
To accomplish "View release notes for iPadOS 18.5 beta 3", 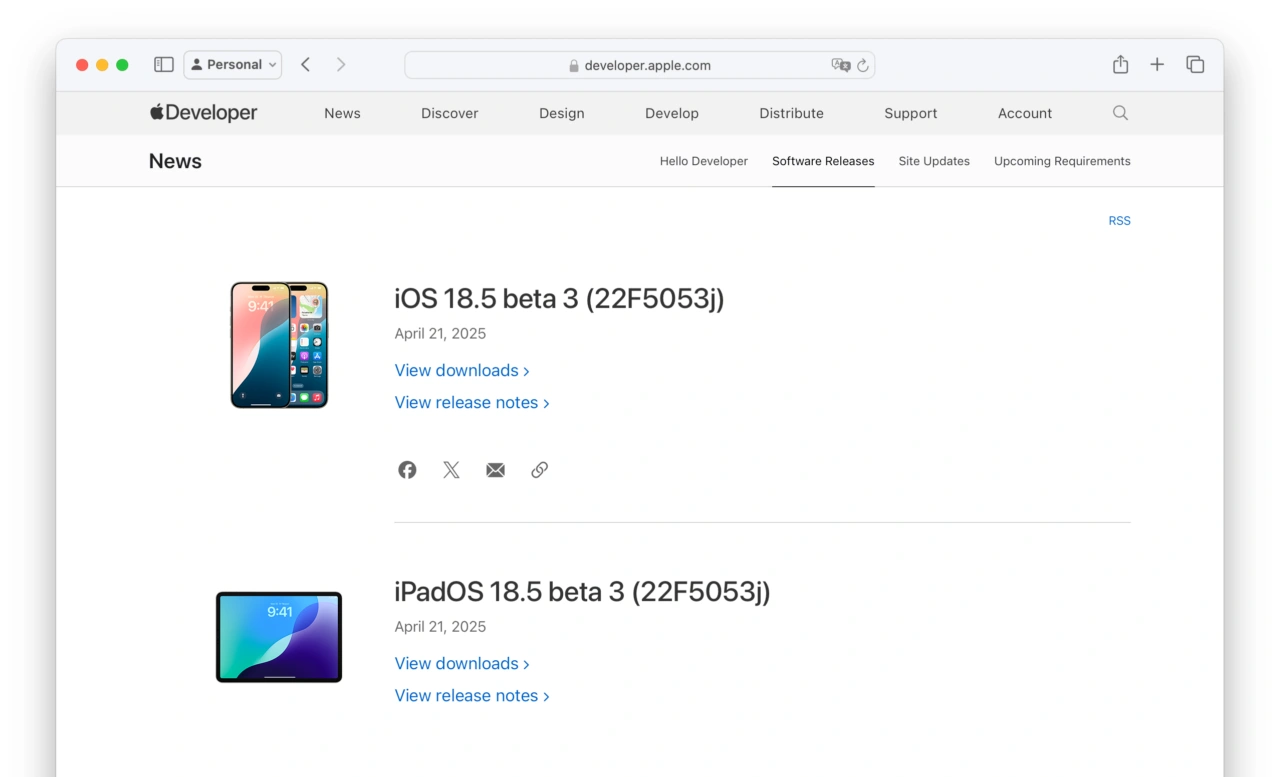I will [x=471, y=696].
